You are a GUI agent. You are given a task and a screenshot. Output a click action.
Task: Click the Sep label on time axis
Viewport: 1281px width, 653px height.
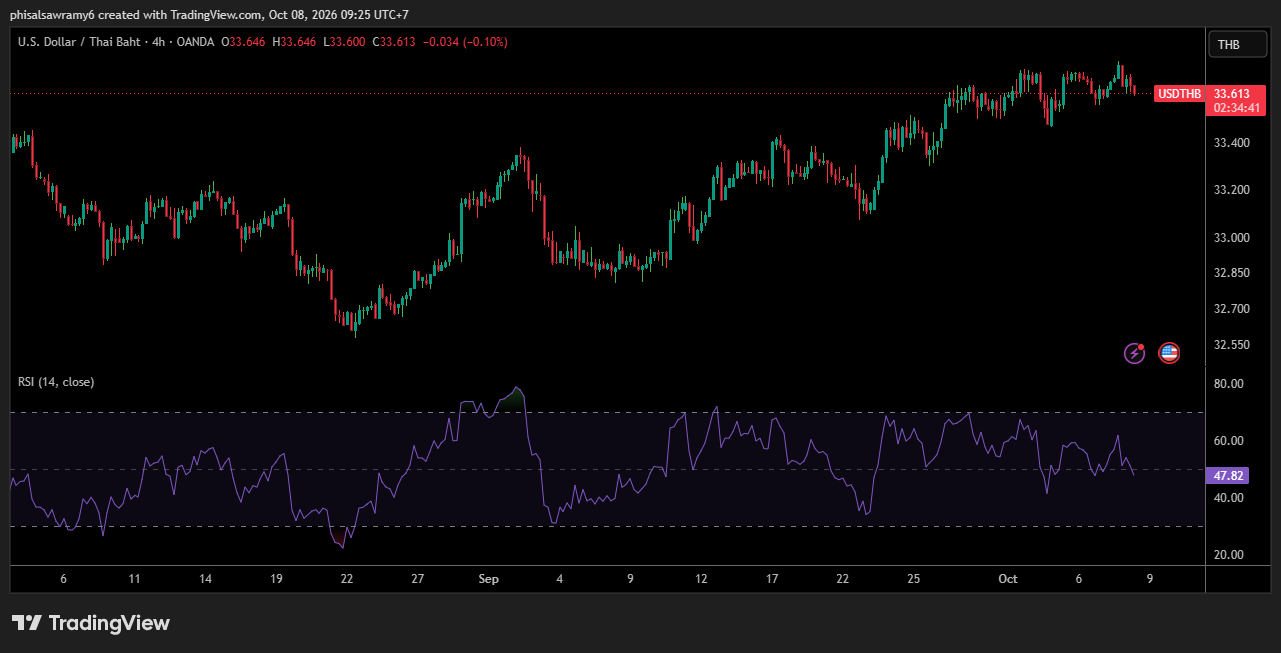tap(488, 579)
